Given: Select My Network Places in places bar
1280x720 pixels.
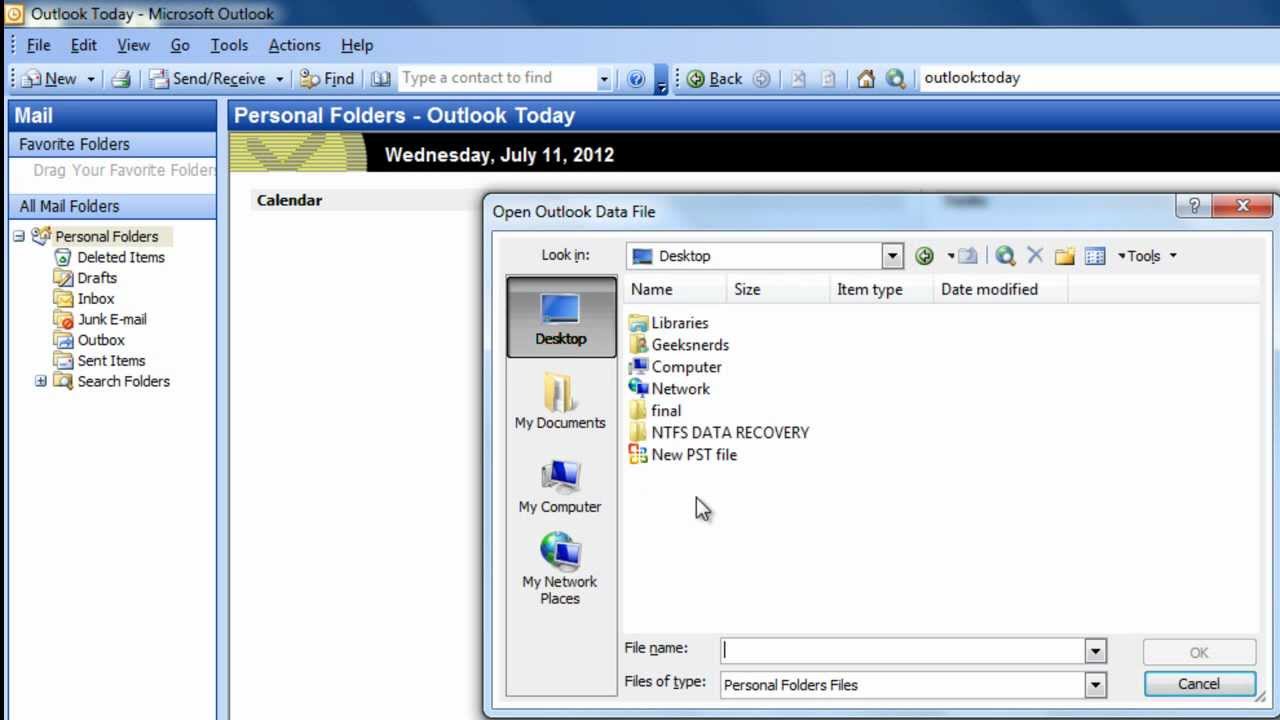Looking at the screenshot, I should click(x=560, y=569).
